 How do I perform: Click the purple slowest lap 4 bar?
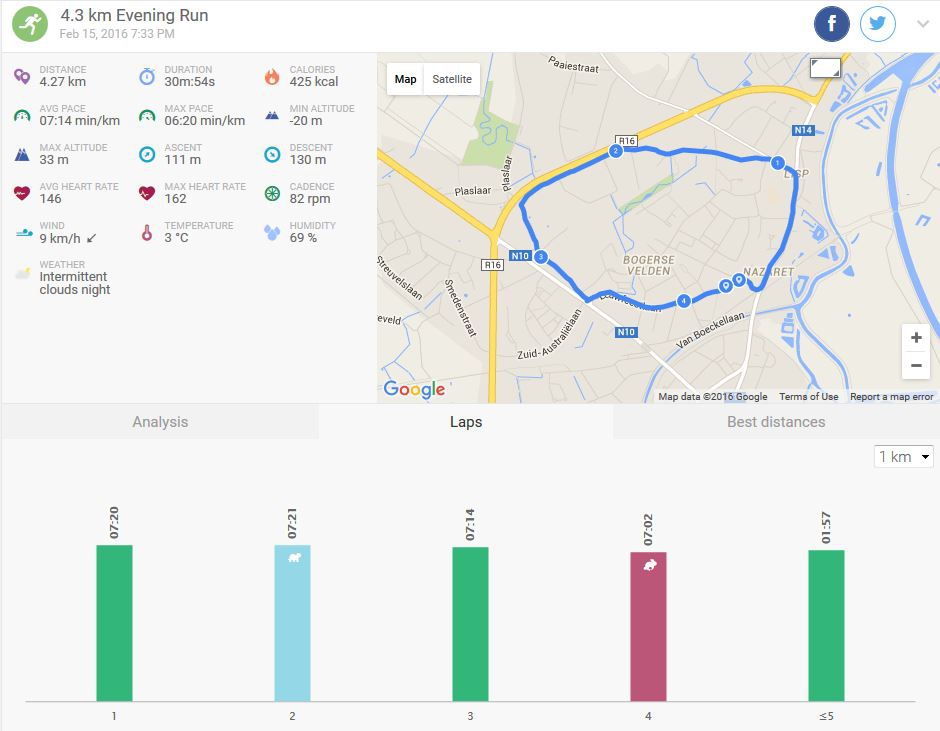click(648, 626)
